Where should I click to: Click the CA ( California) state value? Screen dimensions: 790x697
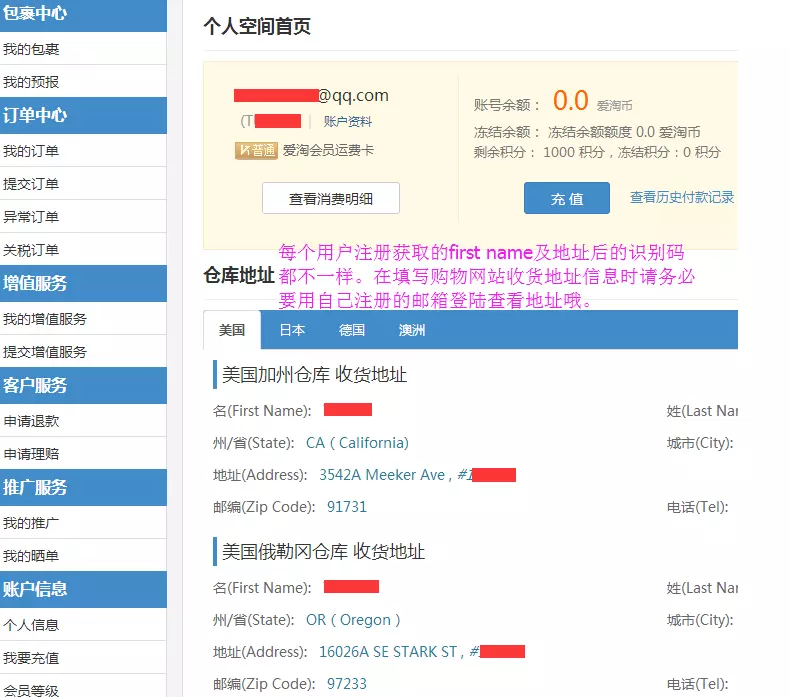click(x=357, y=442)
